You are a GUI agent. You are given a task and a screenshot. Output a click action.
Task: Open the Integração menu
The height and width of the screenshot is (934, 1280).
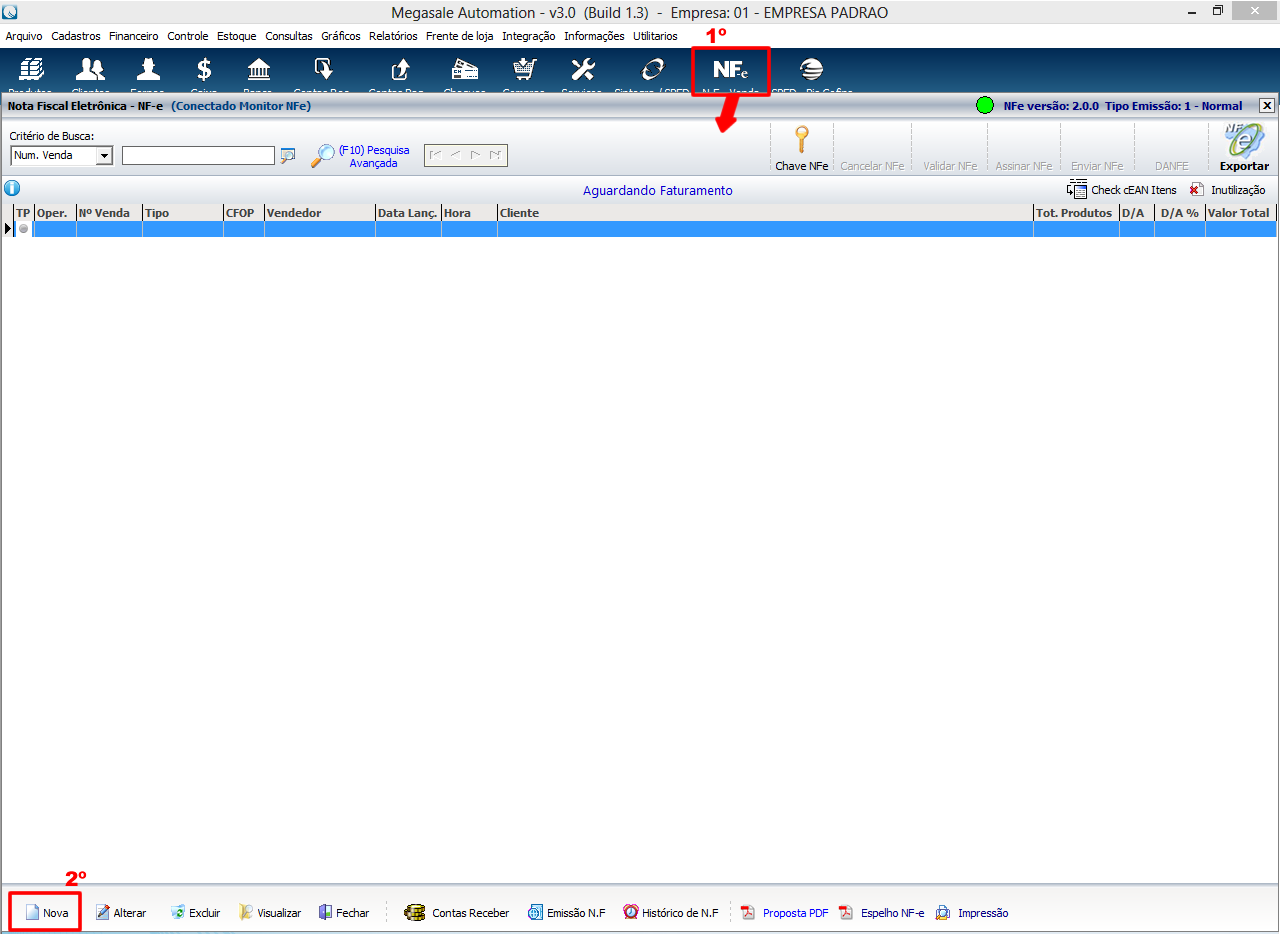[x=529, y=36]
